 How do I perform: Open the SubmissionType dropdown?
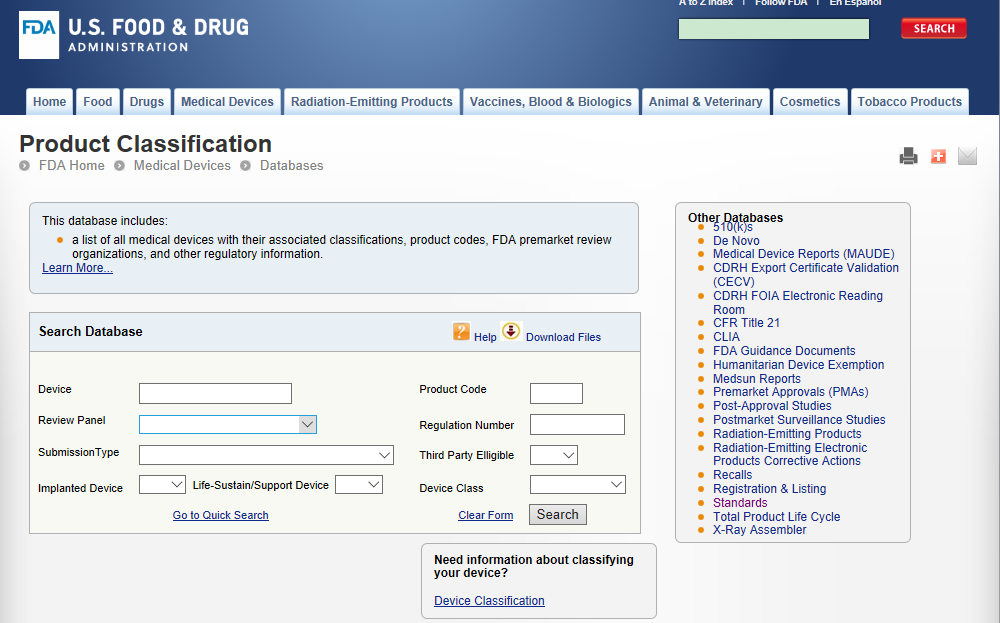(266, 455)
